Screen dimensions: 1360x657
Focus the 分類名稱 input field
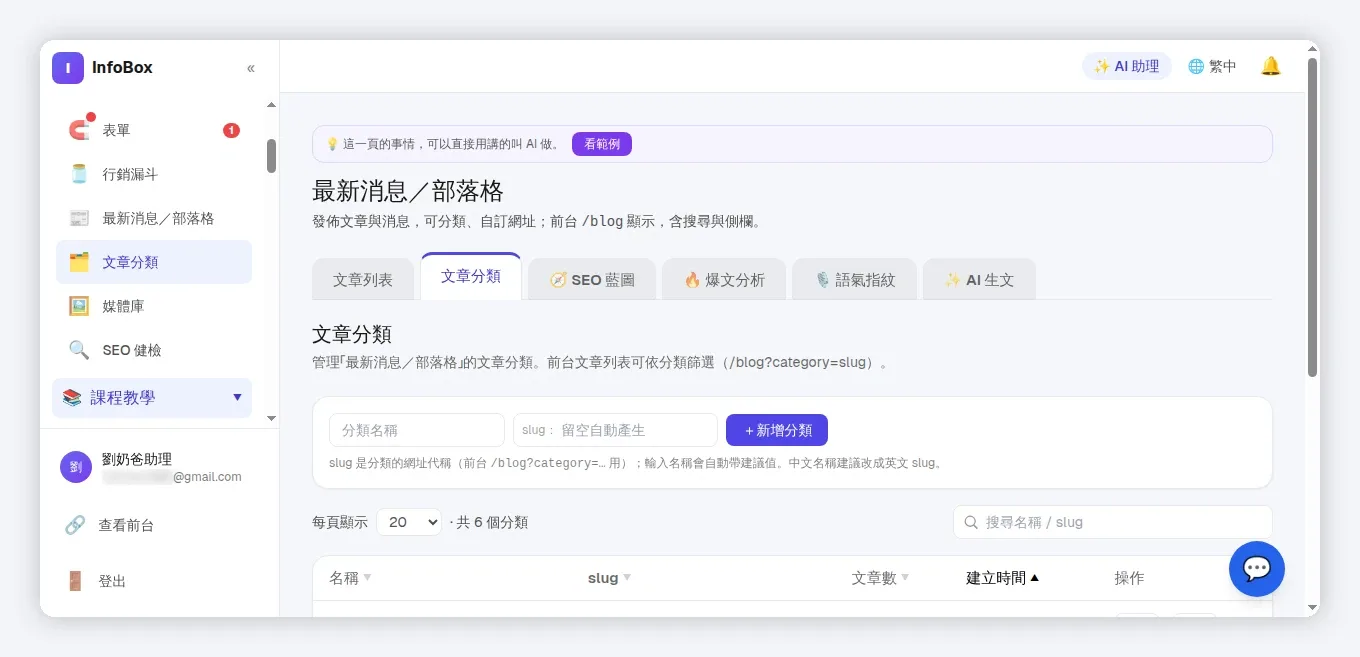pyautogui.click(x=417, y=430)
